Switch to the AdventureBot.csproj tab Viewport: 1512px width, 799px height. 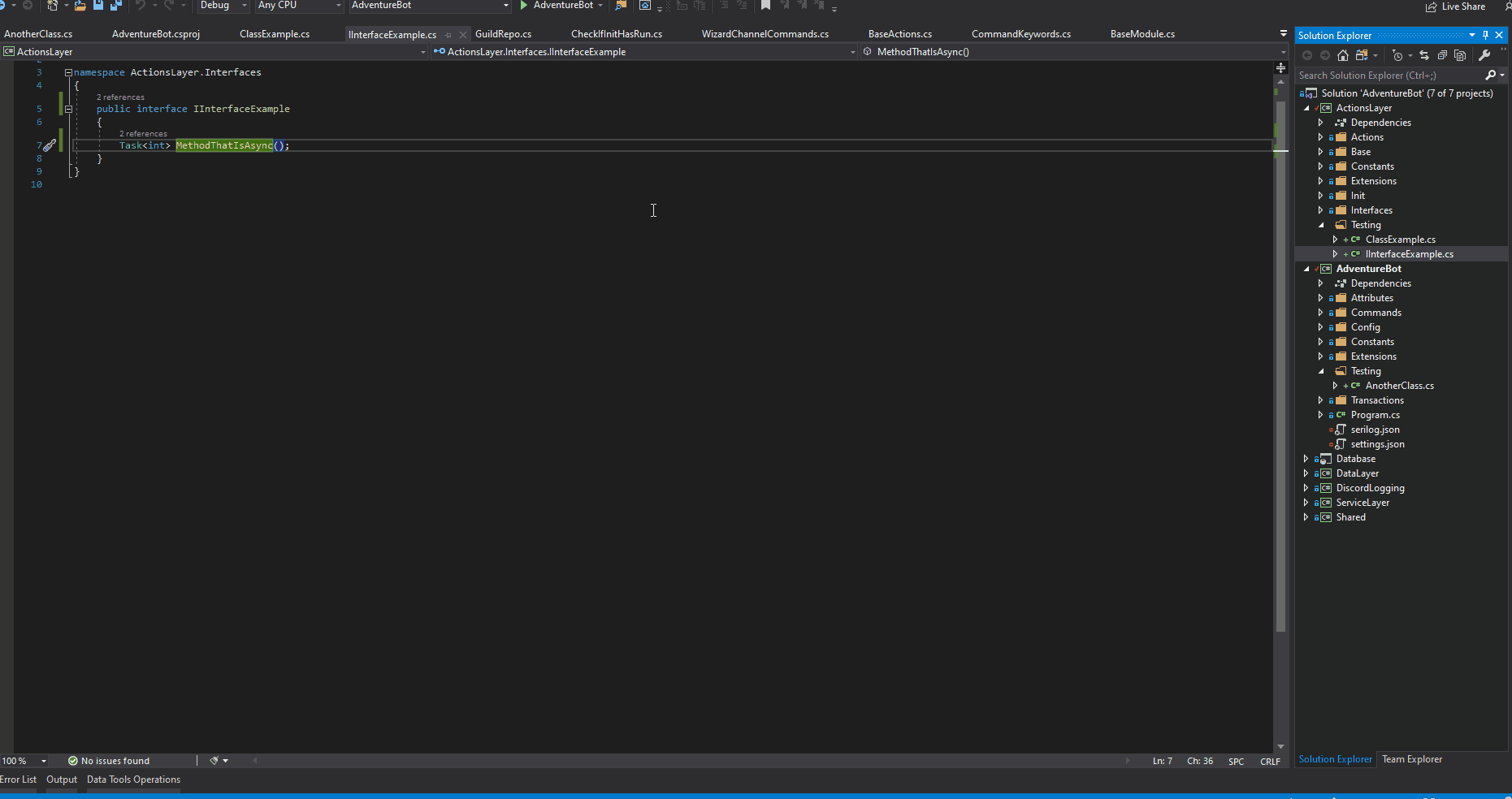pos(156,34)
